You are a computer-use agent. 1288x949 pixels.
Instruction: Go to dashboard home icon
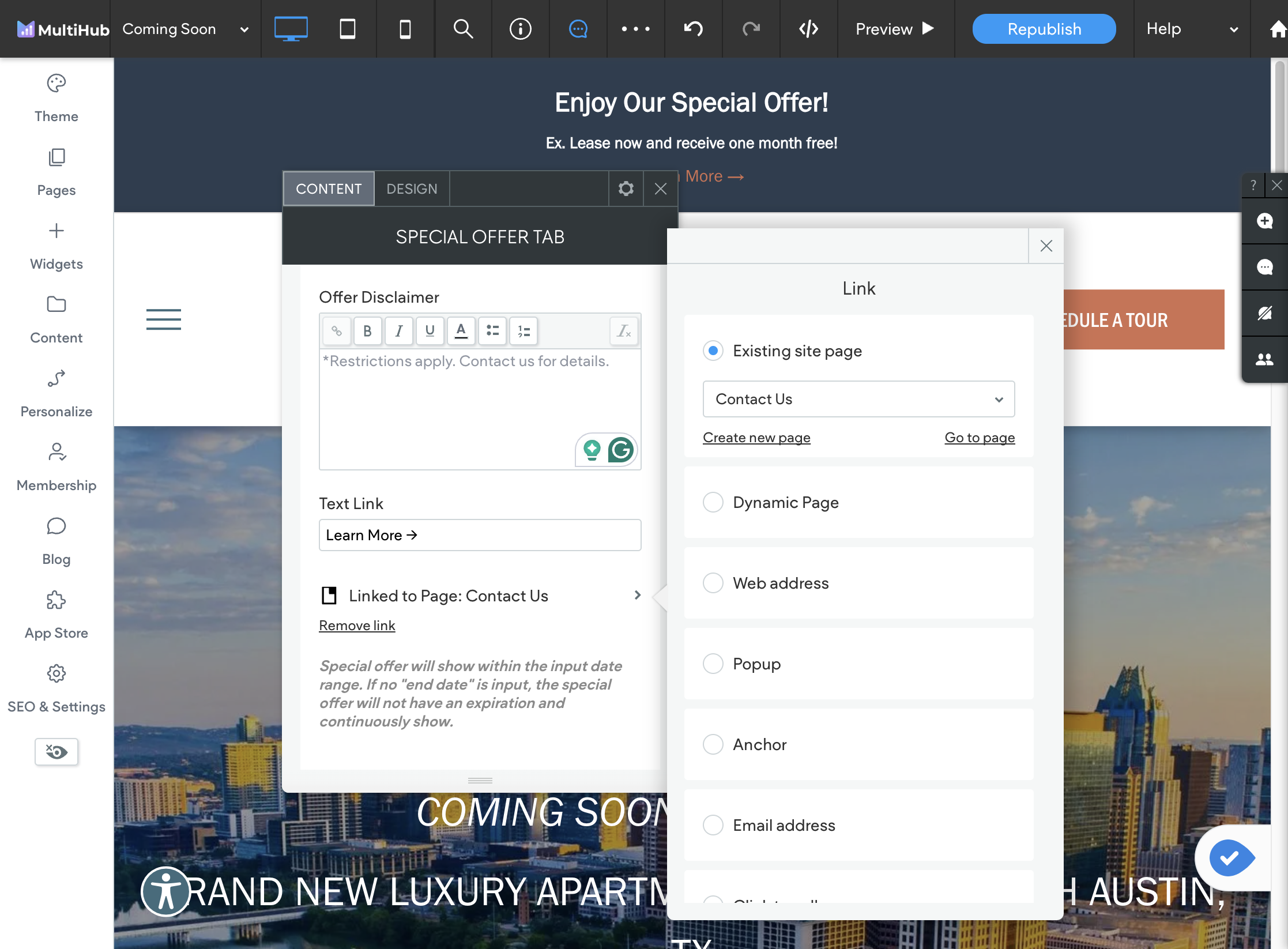coord(1278,29)
